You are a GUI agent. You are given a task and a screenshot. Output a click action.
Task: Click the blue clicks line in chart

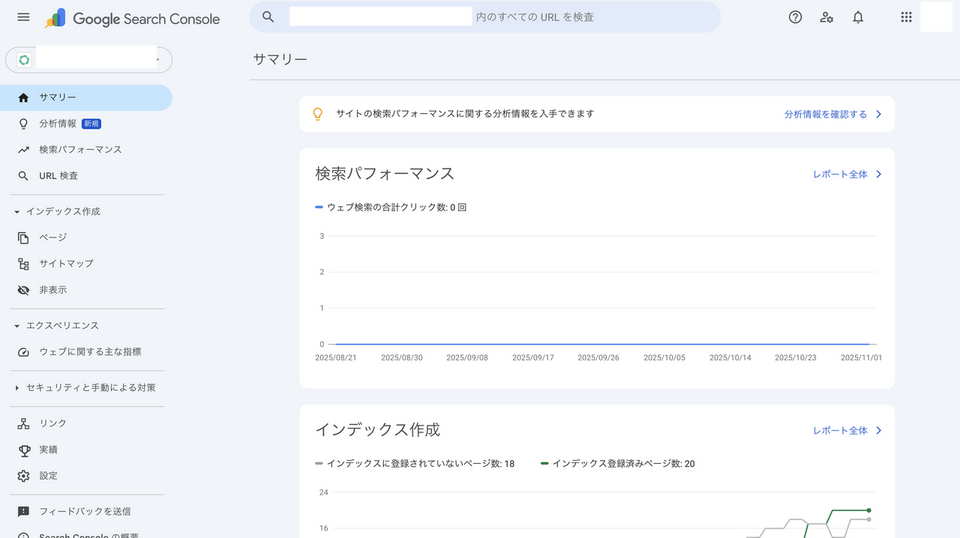[600, 344]
